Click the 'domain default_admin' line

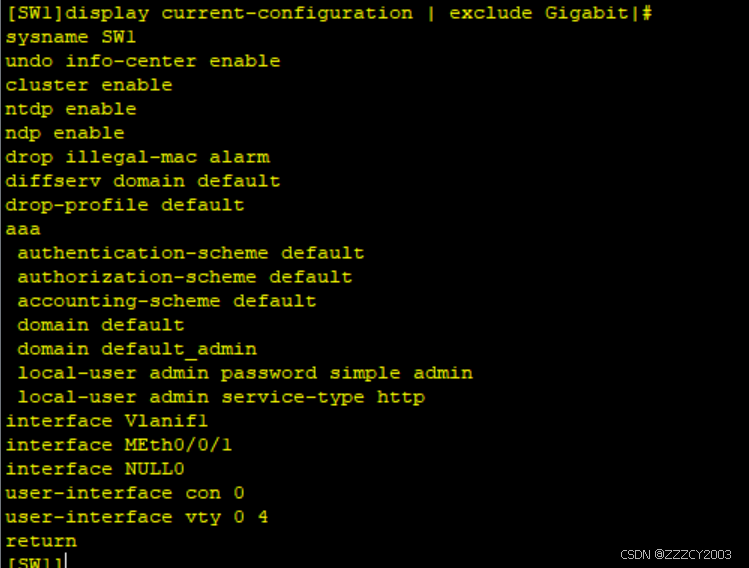(x=136, y=349)
